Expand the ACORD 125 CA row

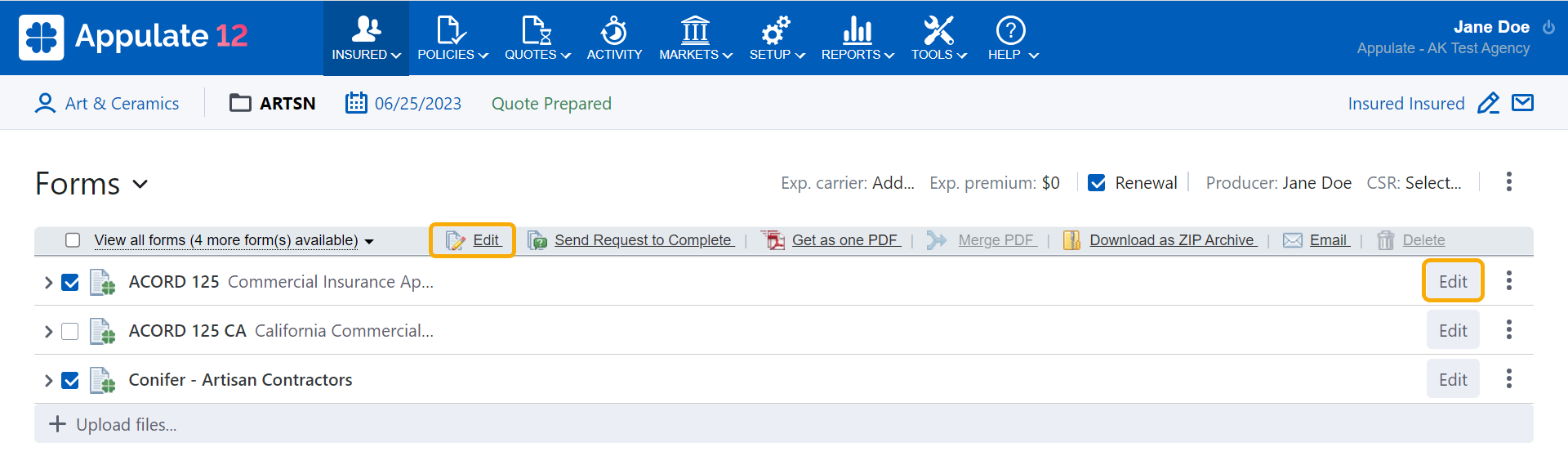point(48,332)
